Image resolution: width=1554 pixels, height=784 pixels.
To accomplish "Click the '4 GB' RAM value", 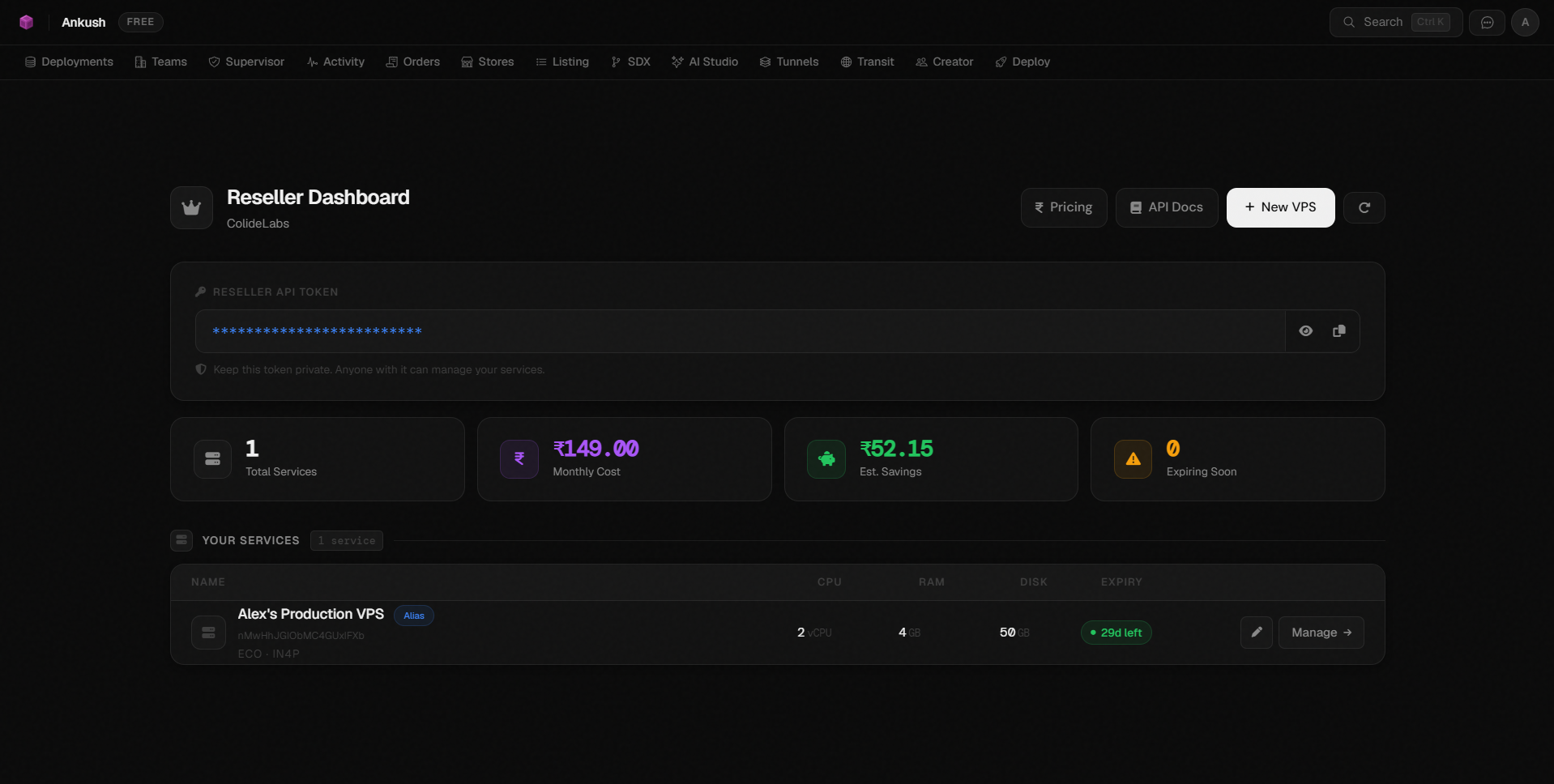I will coord(909,633).
